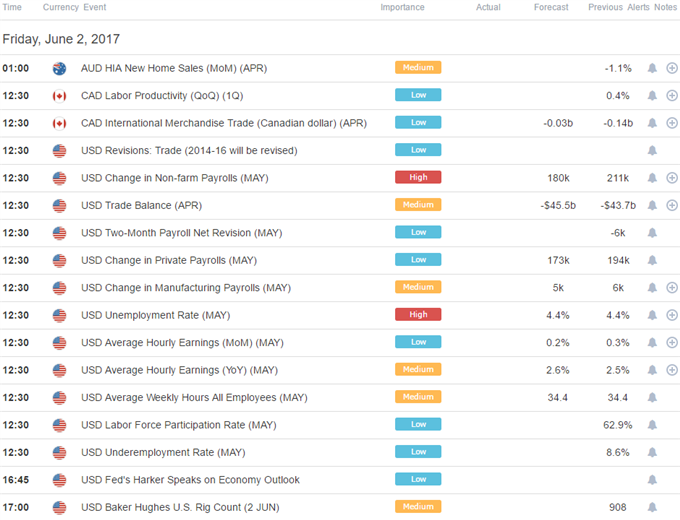Click Medium badge for Baker Hughes Rig Count
Screen dimensions: 680x520
418,507
